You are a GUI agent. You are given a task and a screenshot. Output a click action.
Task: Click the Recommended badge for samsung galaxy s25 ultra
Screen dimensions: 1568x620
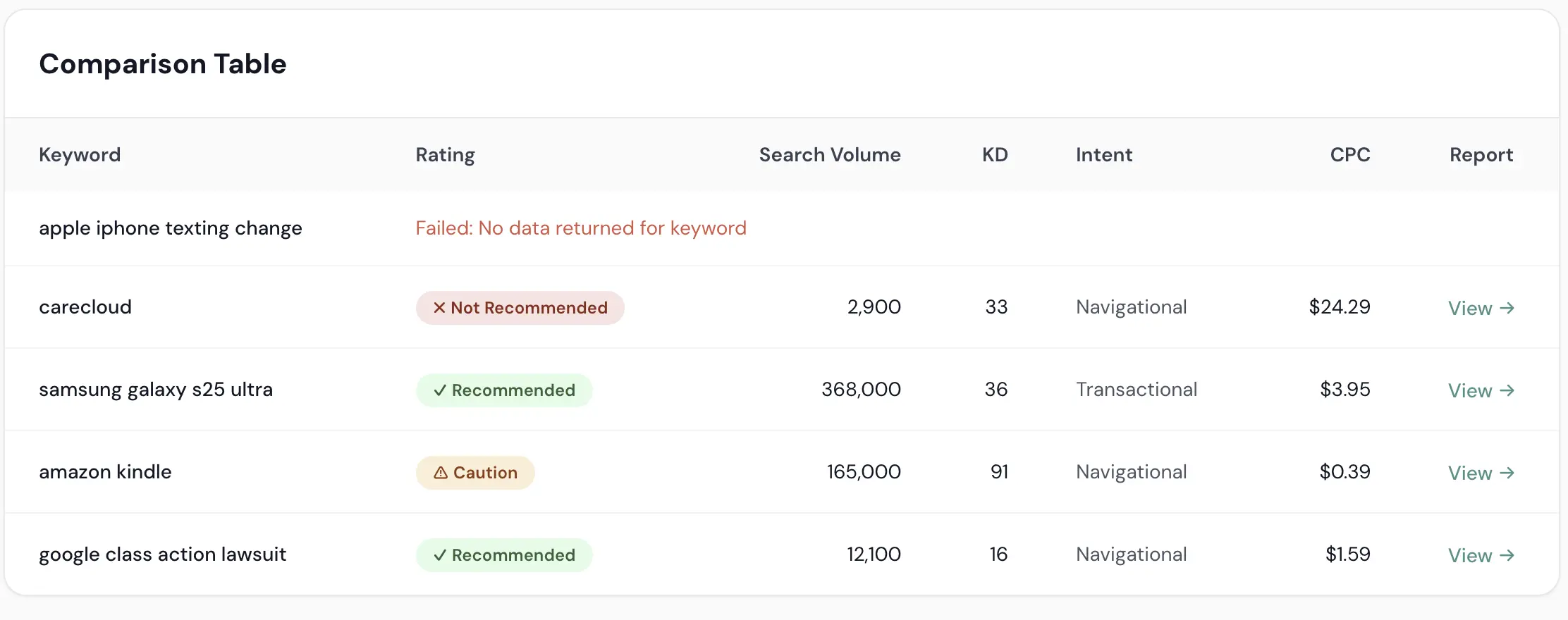click(x=504, y=390)
